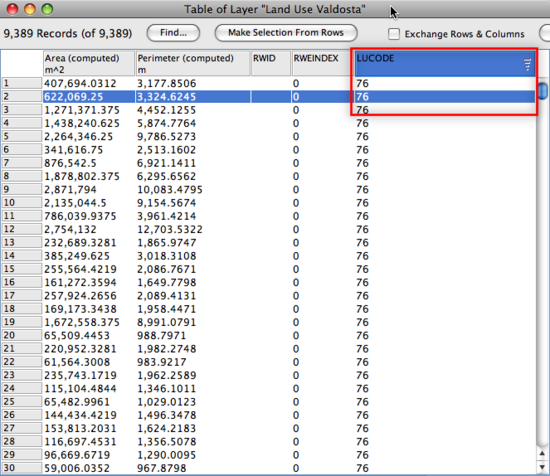This screenshot has height=476, width=550.
Task: Click perimeter value 12,703.5322 in row 12
Action: coord(170,229)
